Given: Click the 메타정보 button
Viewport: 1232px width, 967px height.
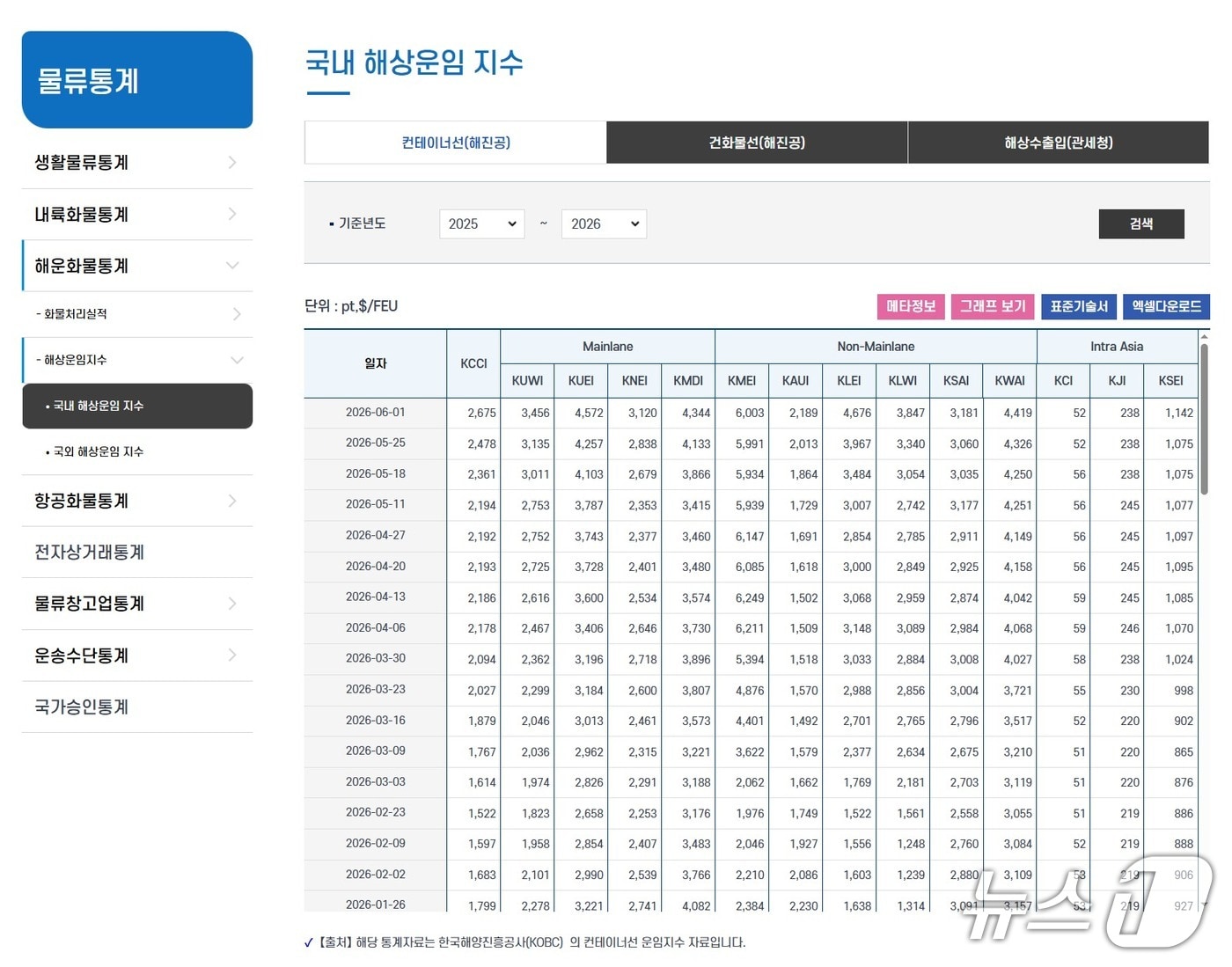Looking at the screenshot, I should 911,306.
